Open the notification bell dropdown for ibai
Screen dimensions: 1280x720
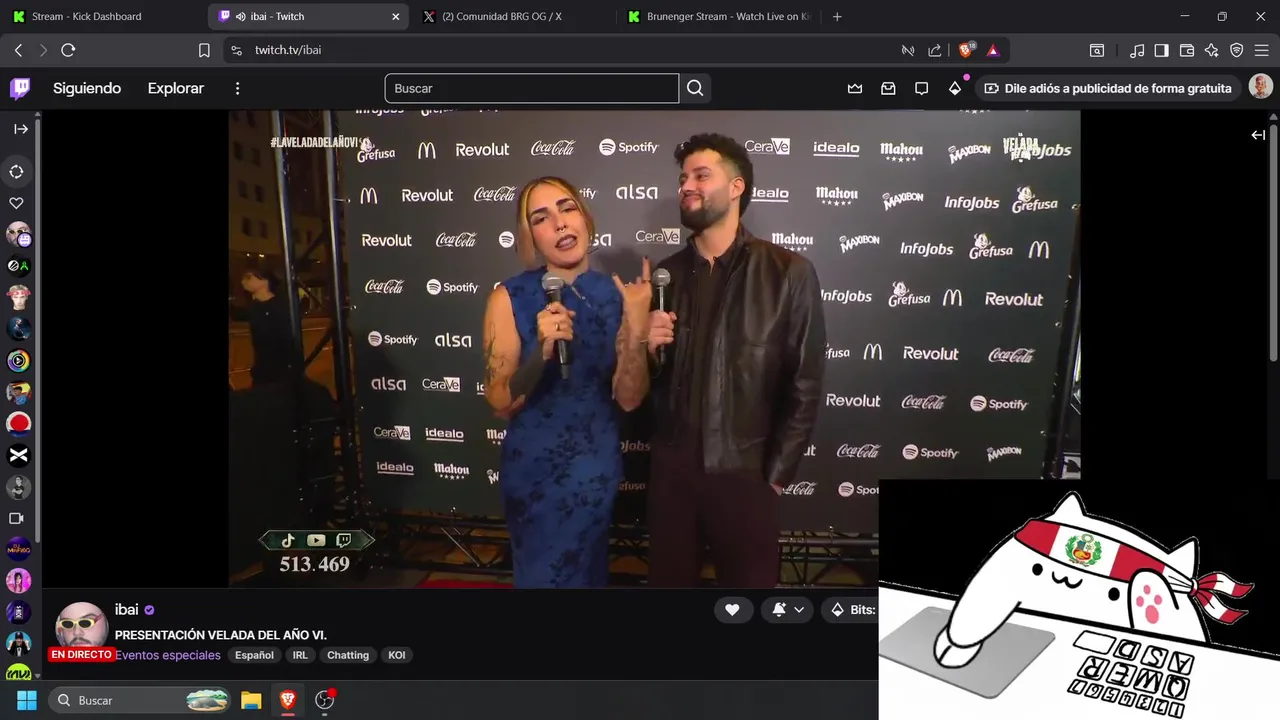[x=788, y=610]
